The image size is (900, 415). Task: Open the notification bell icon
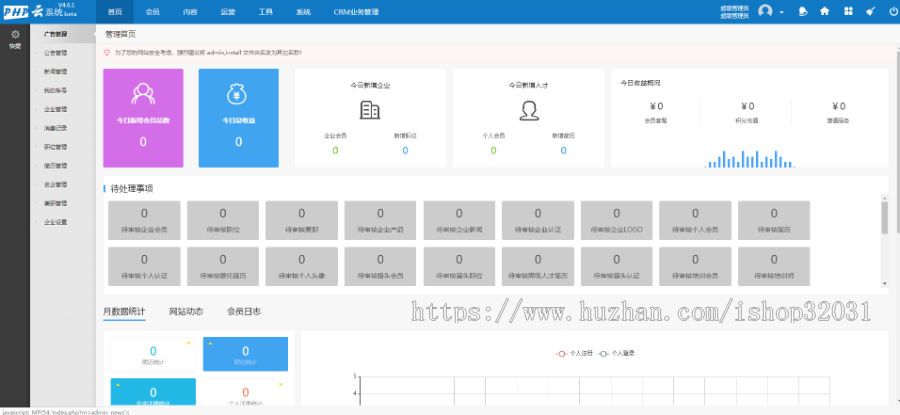803,11
